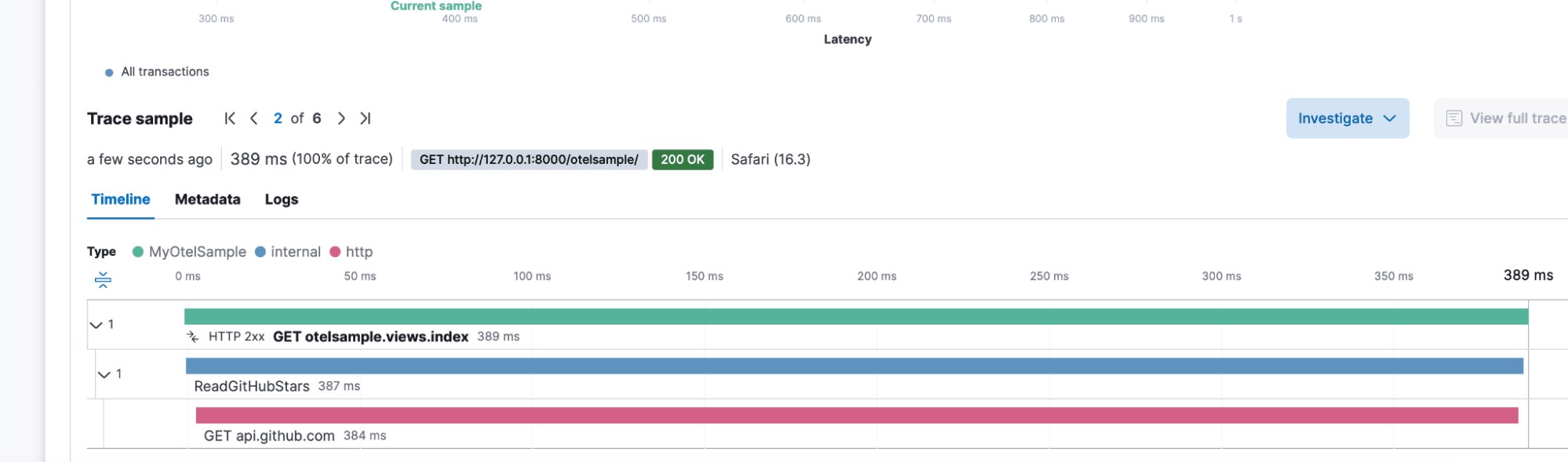Click the Safari (16.3) user agent text
The height and width of the screenshot is (462, 1568).
(770, 159)
